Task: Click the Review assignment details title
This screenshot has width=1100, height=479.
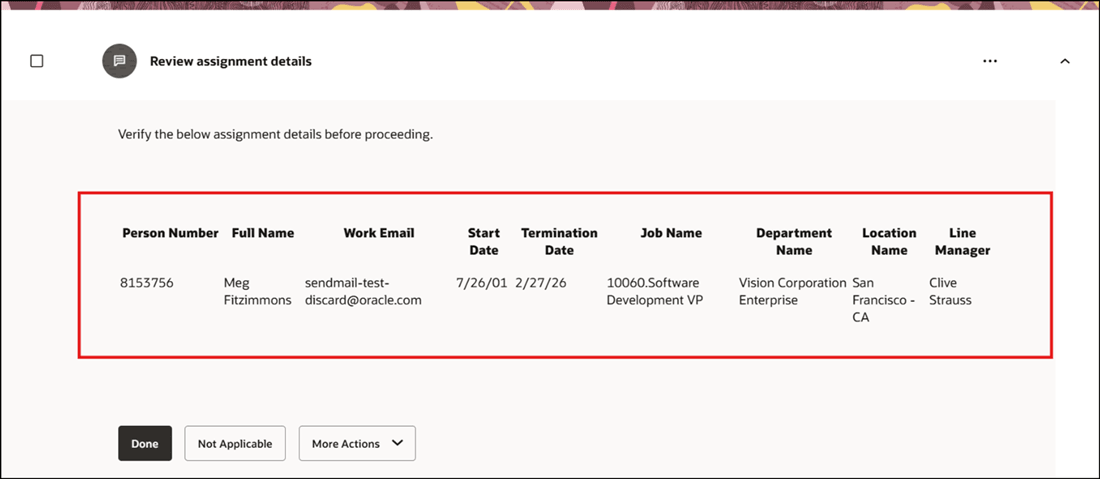Action: coord(231,61)
